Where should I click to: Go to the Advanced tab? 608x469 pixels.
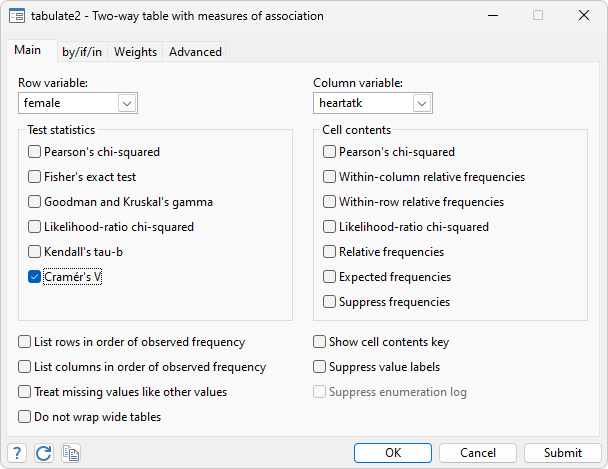pos(195,52)
